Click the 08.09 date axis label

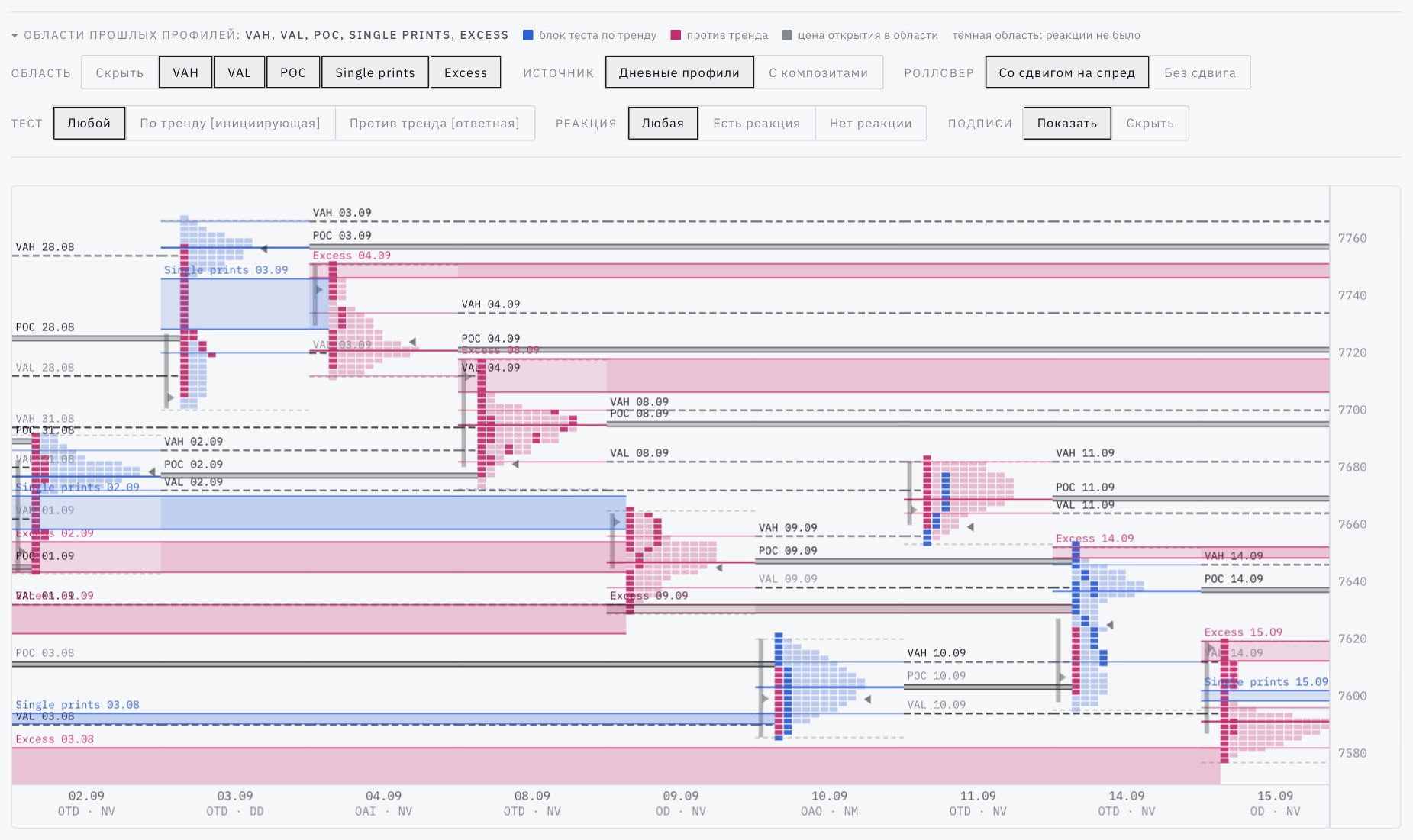click(x=532, y=796)
